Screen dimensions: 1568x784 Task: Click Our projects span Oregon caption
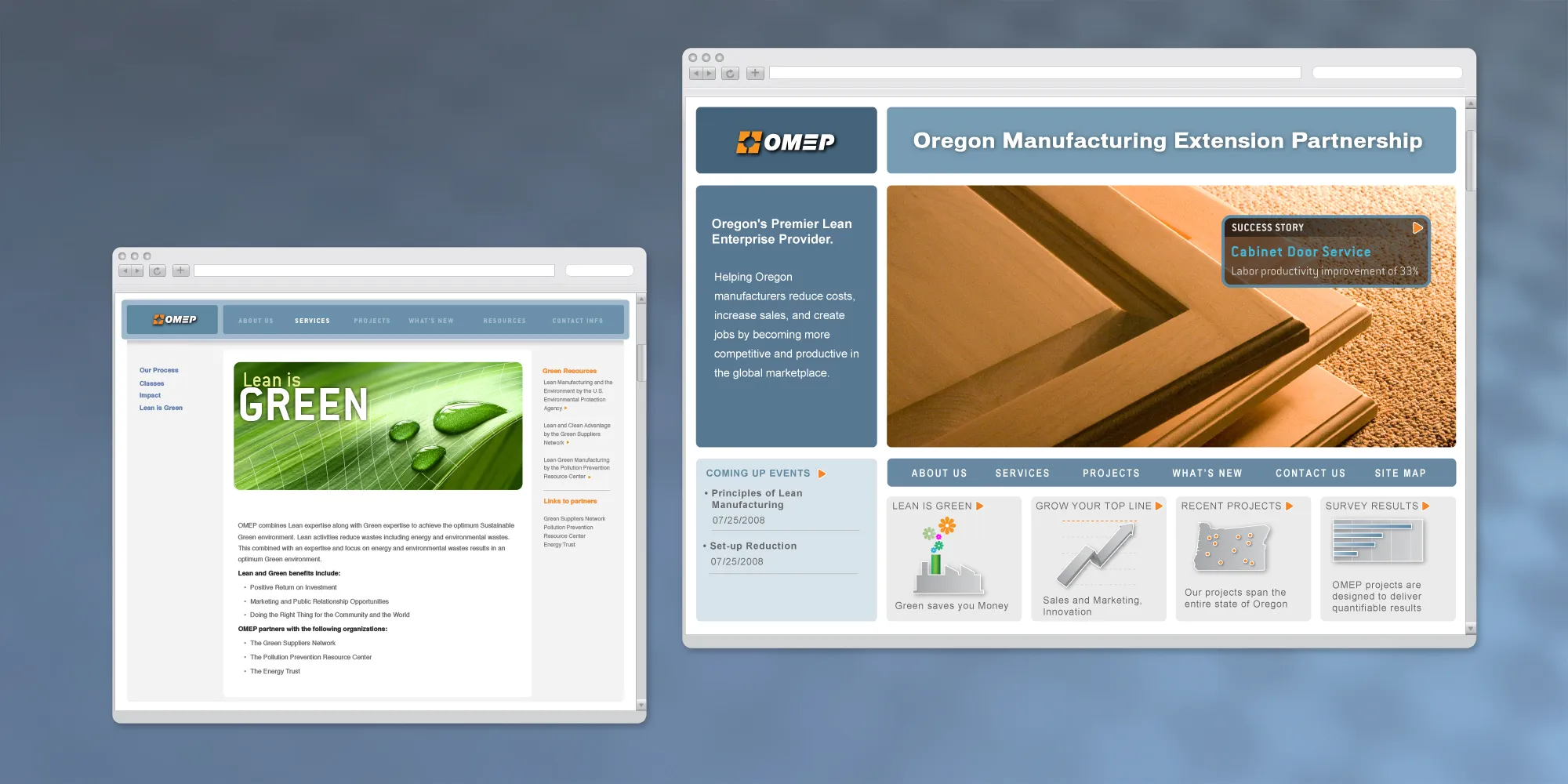1236,598
